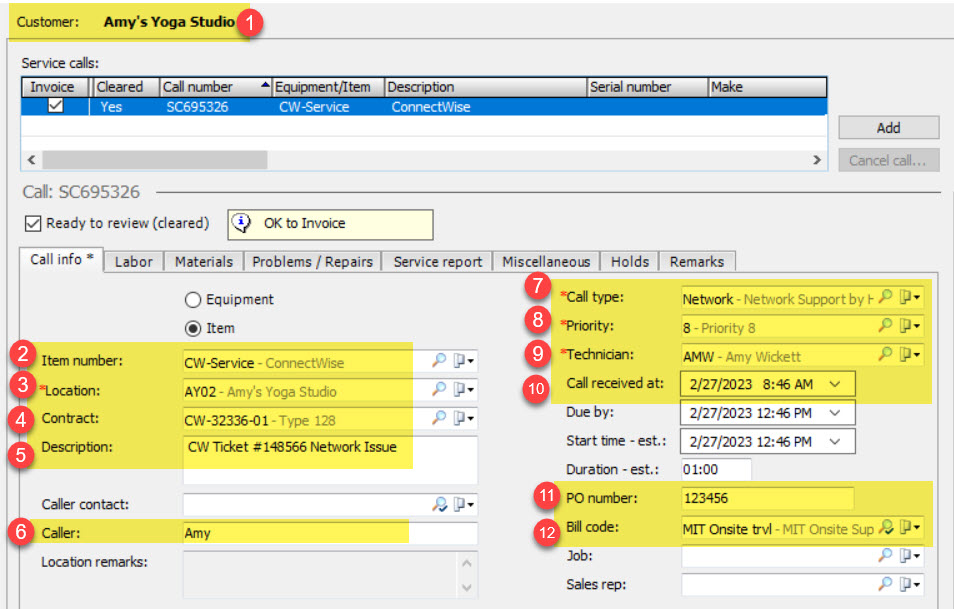Open the Problems / Repairs tab

(312, 262)
